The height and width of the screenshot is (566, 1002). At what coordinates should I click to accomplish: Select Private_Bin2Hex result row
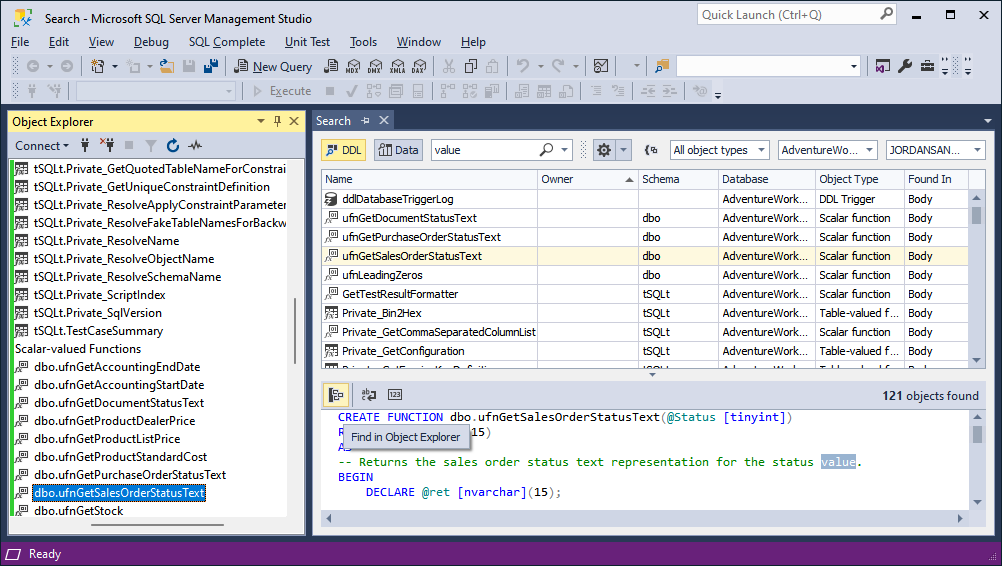(644, 313)
